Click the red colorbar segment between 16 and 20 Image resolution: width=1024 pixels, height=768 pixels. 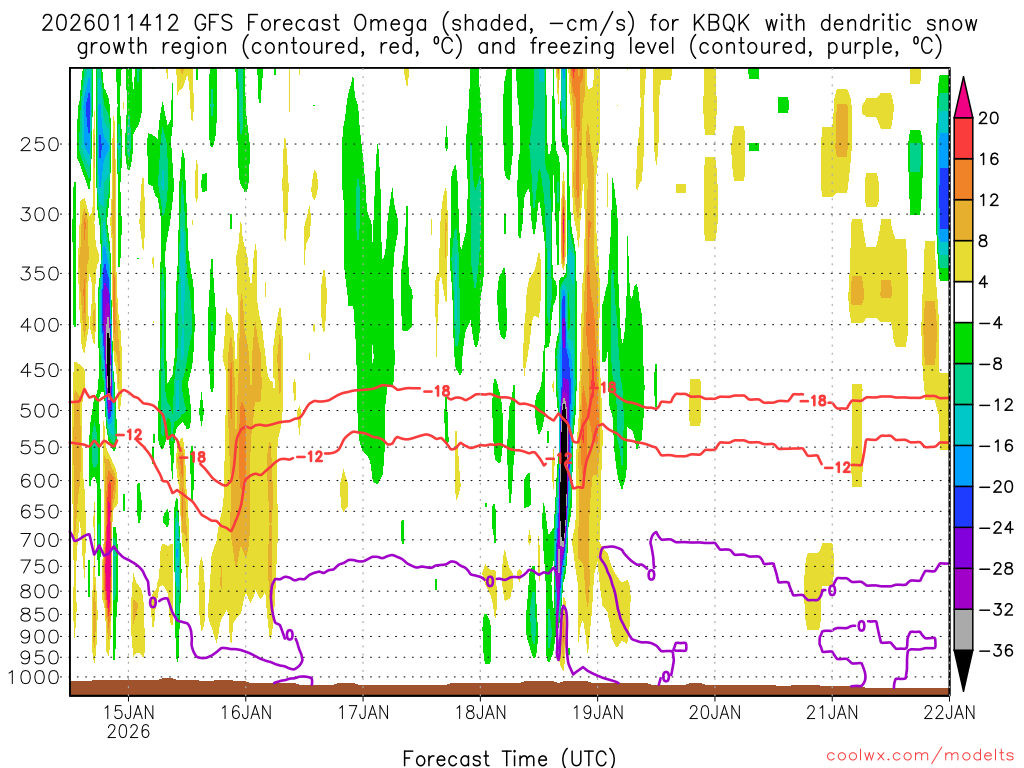point(963,138)
